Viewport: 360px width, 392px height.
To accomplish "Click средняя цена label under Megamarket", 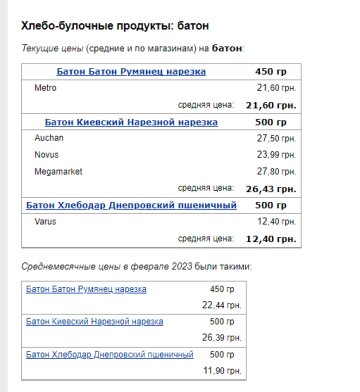I will click(x=206, y=188).
